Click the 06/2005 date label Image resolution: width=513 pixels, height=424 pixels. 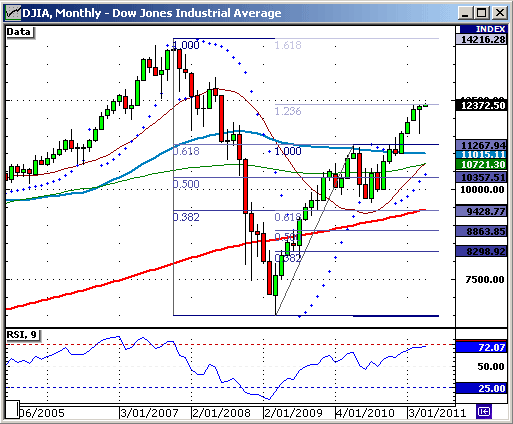(x=42, y=413)
